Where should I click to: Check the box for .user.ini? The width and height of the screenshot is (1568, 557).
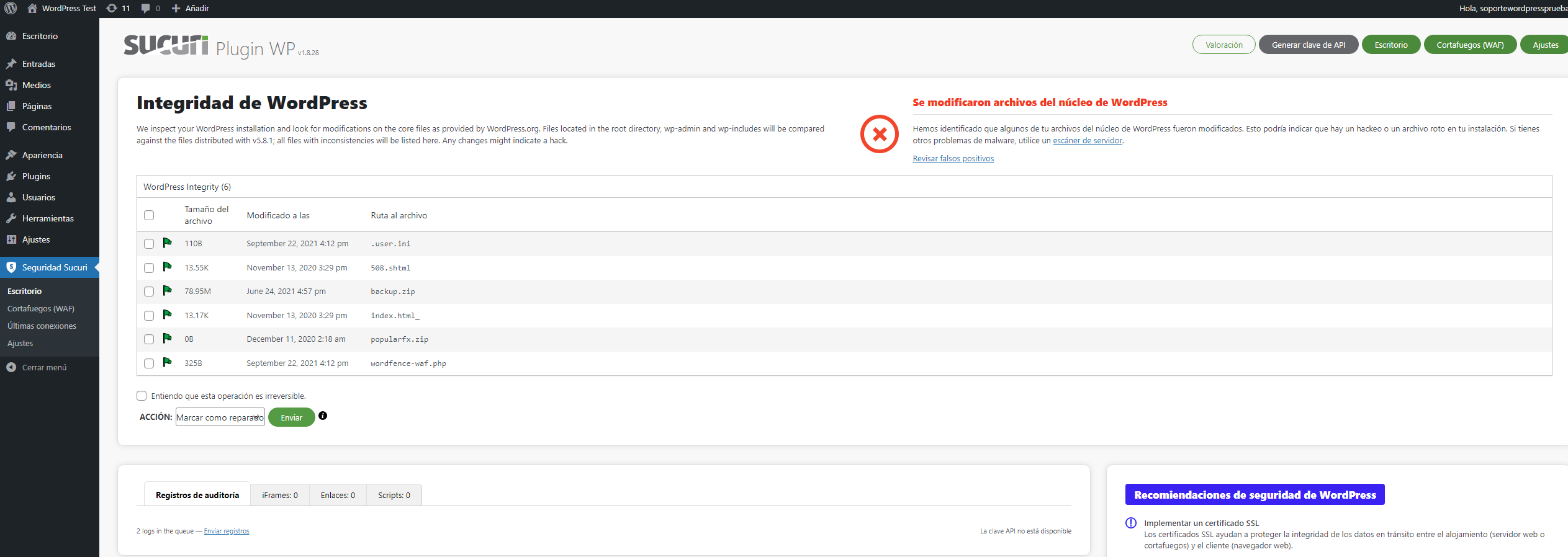[x=149, y=244]
